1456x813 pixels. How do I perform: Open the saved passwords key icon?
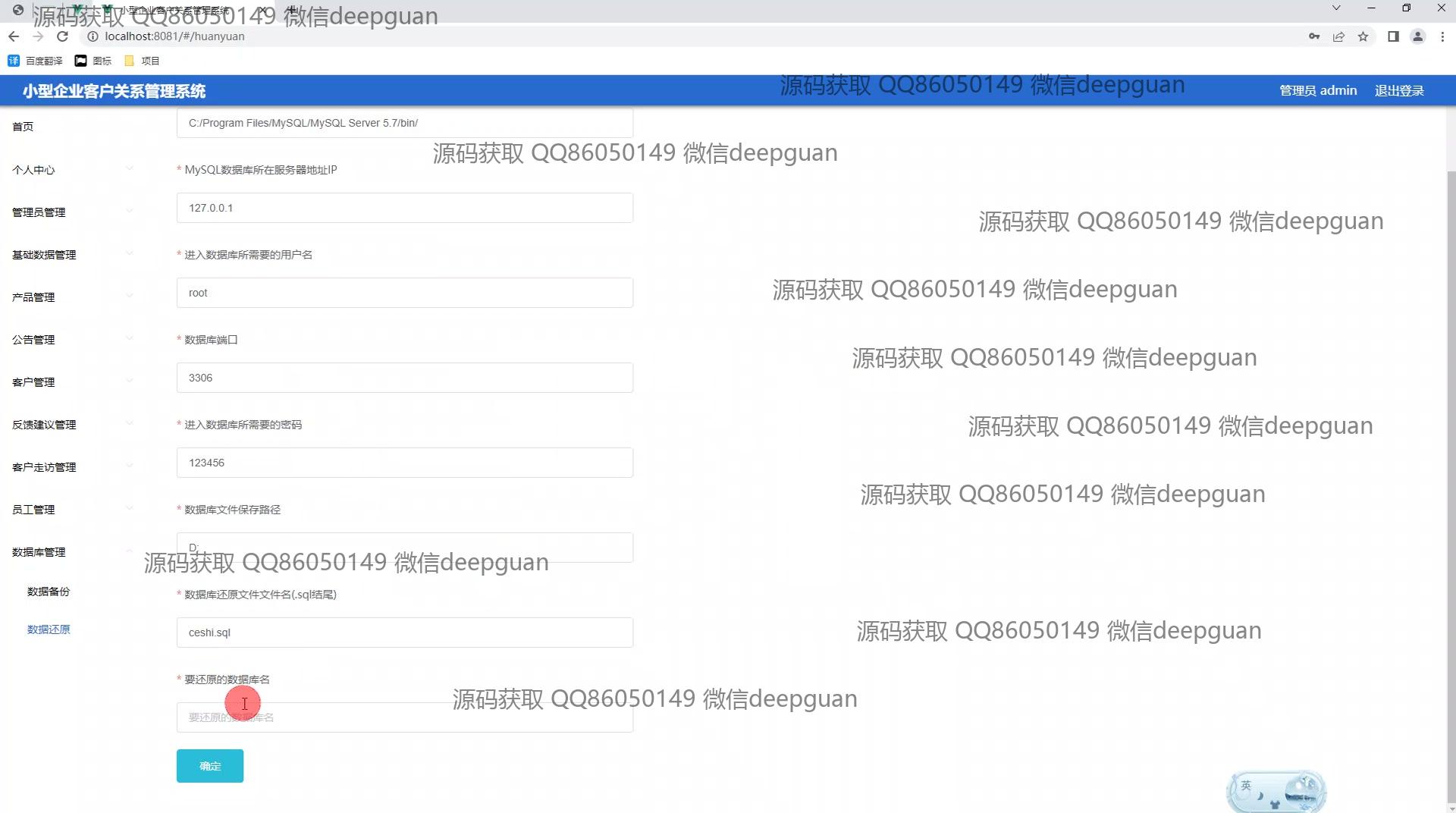(x=1314, y=36)
